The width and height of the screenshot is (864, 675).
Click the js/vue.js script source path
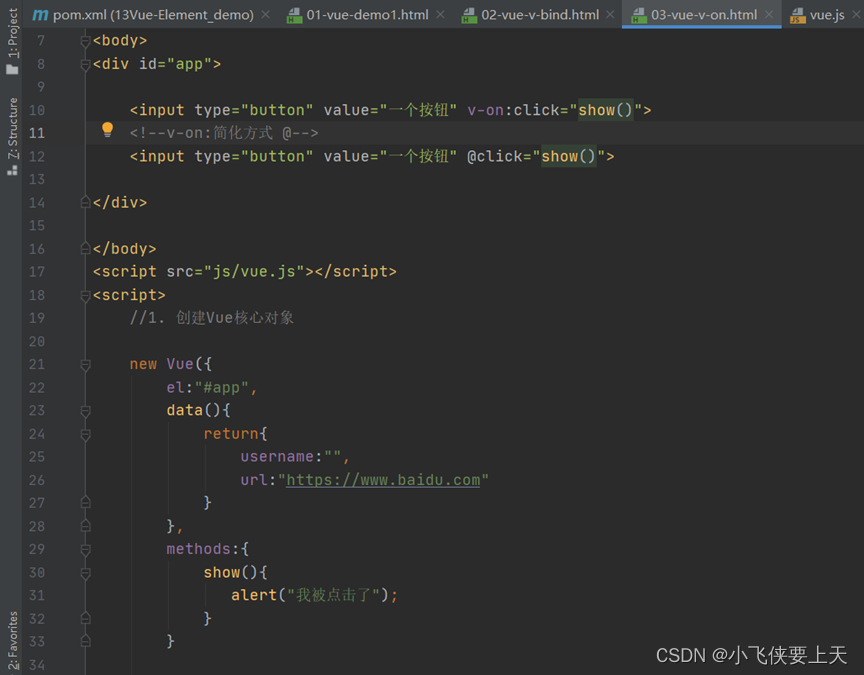[x=255, y=272]
